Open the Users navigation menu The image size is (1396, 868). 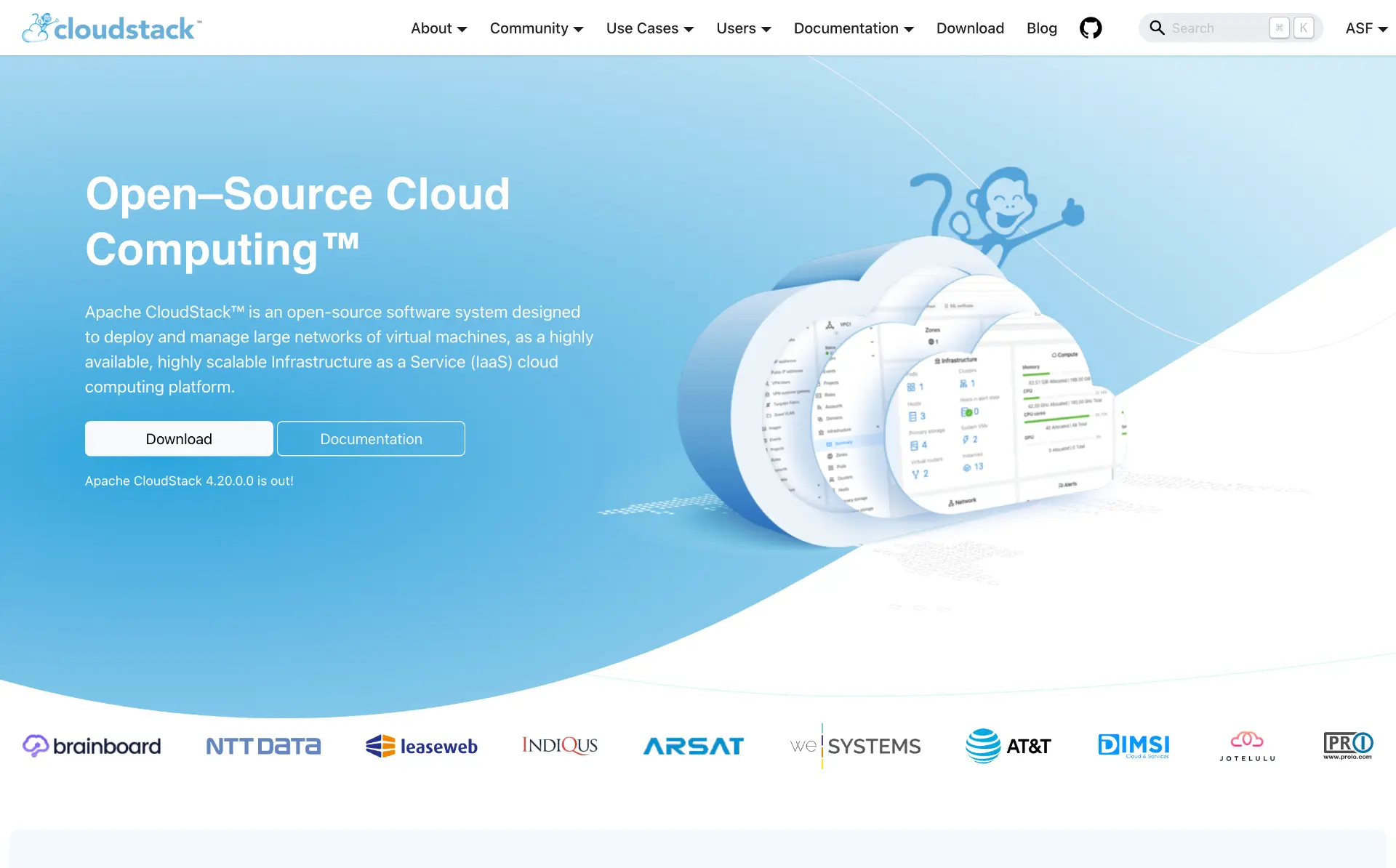click(743, 28)
